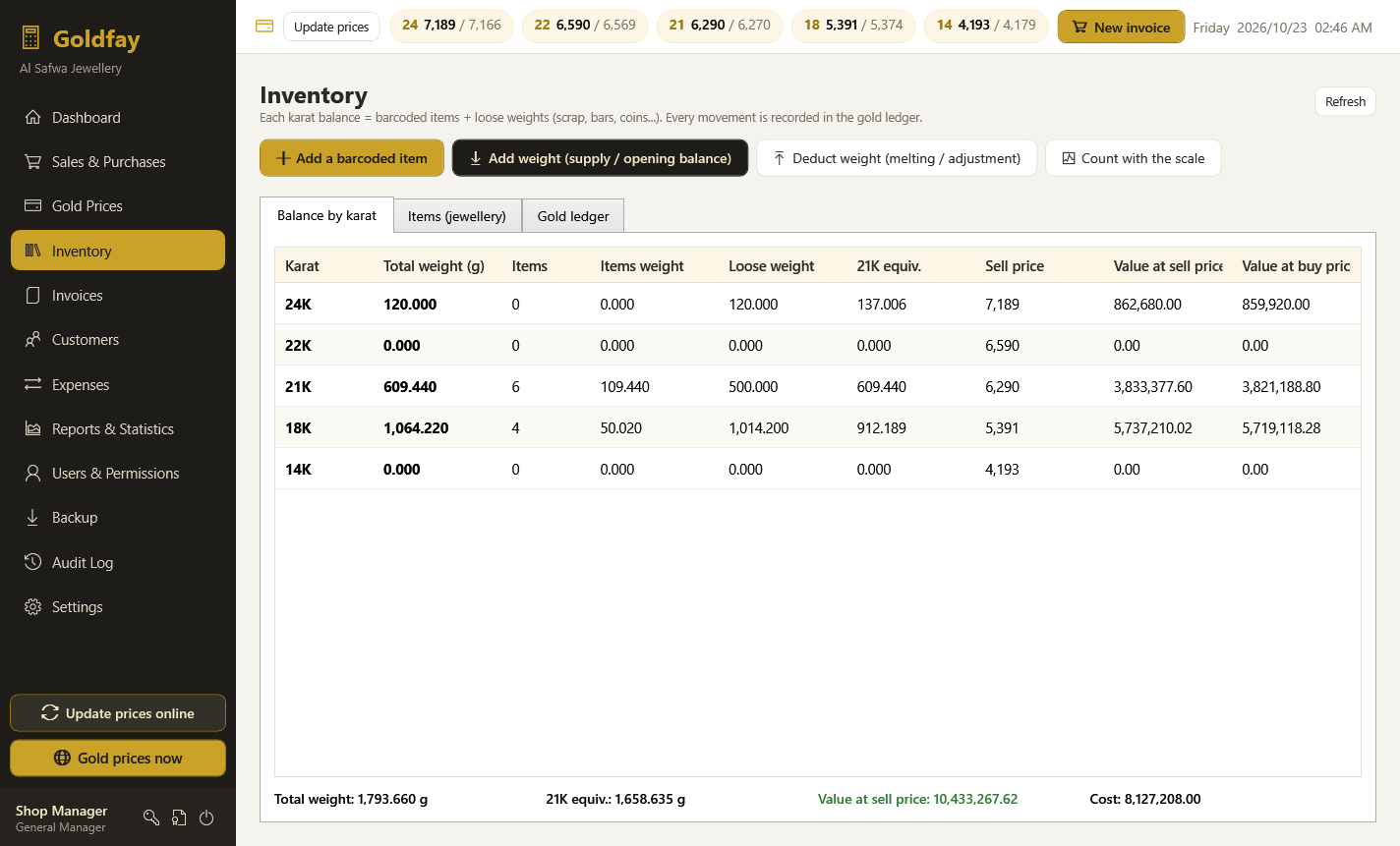
Task: Create a New invoice
Action: (1121, 27)
